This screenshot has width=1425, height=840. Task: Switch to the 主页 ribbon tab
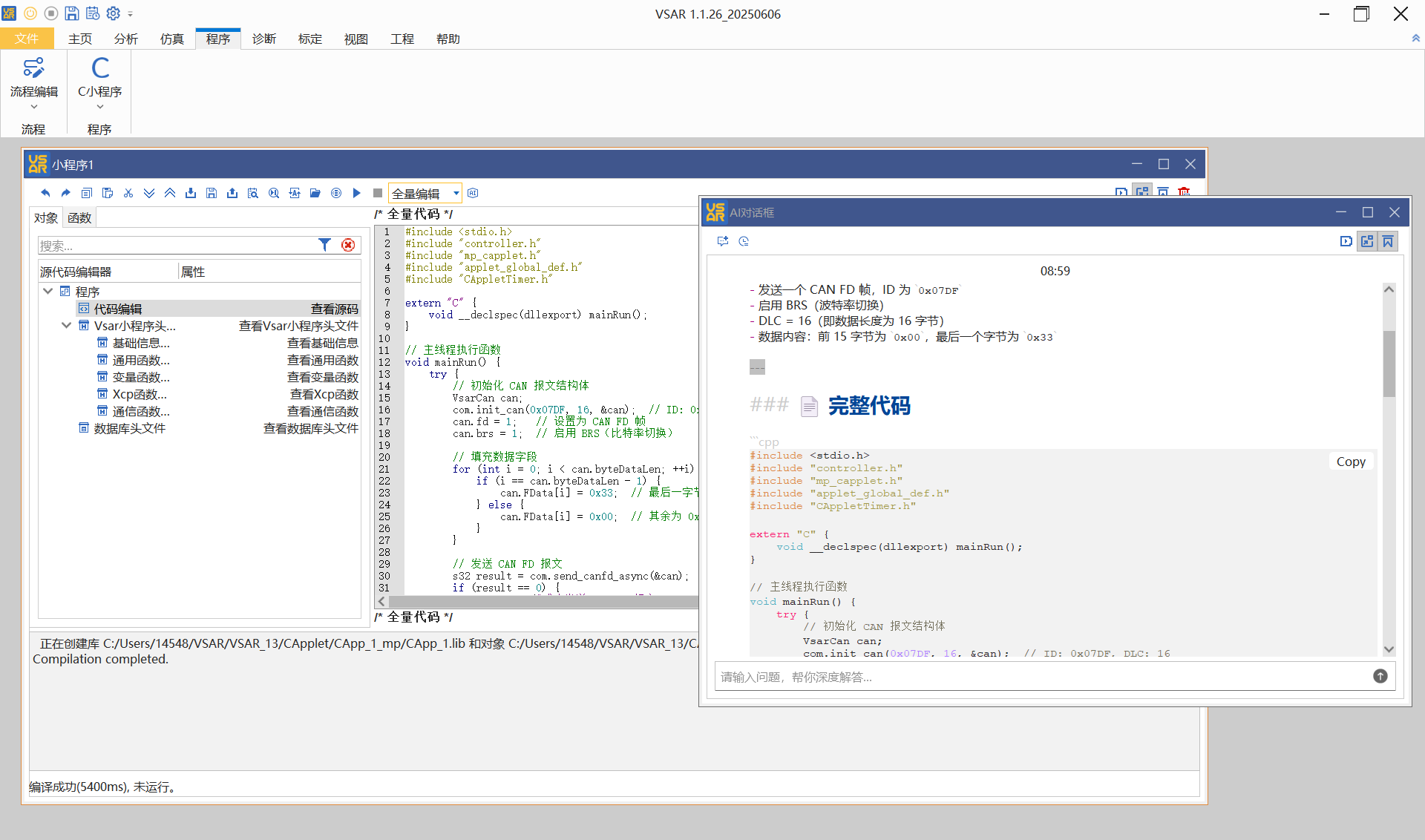pos(80,39)
